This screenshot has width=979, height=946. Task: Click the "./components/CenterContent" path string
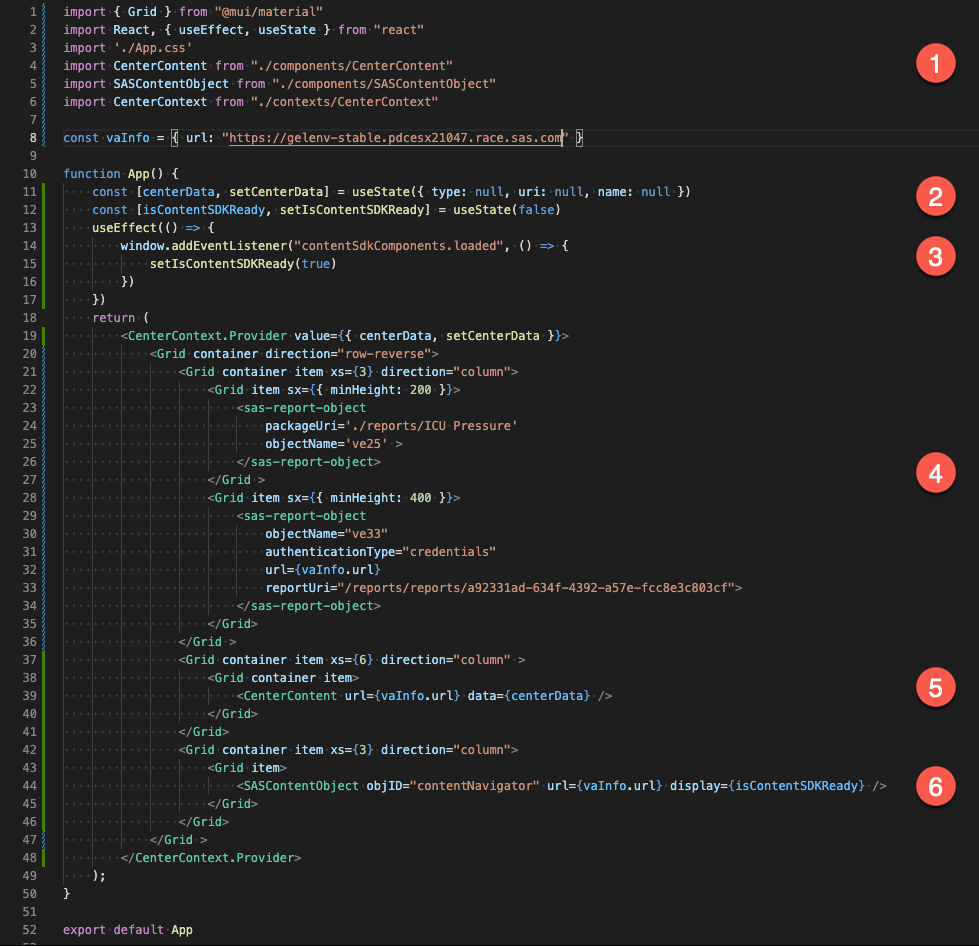coord(352,66)
